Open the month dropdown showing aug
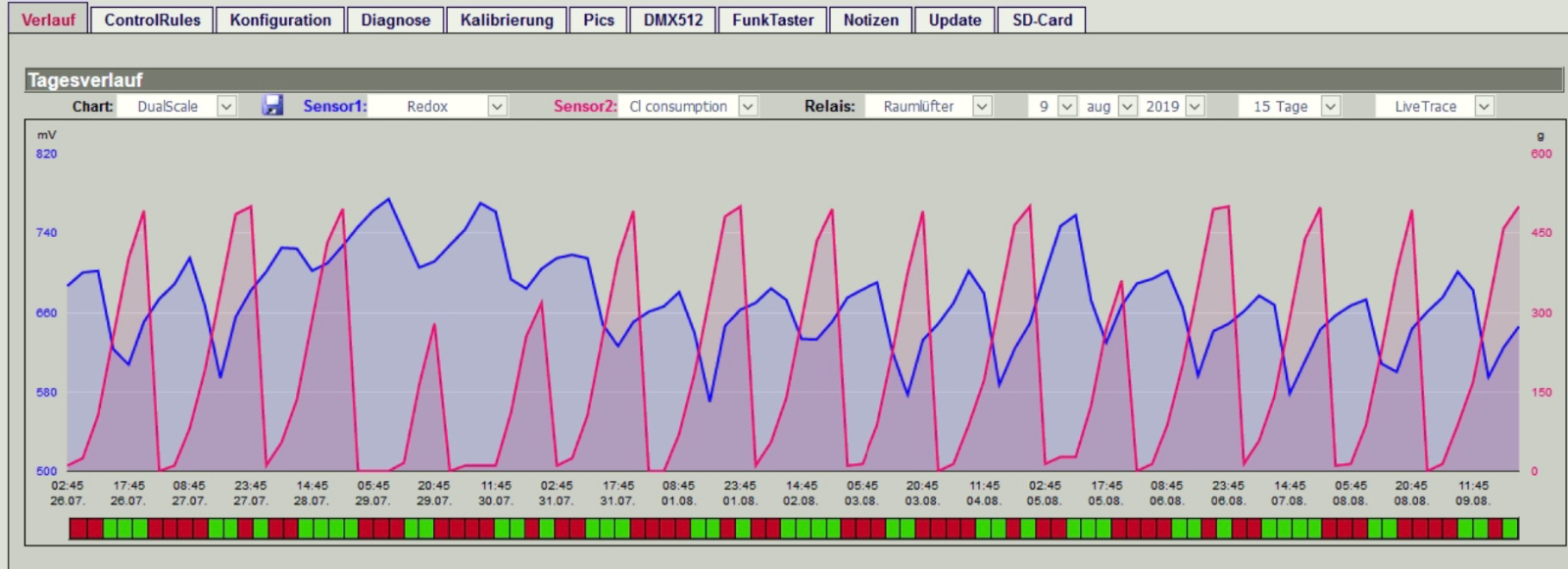The image size is (1568, 569). point(1109,106)
